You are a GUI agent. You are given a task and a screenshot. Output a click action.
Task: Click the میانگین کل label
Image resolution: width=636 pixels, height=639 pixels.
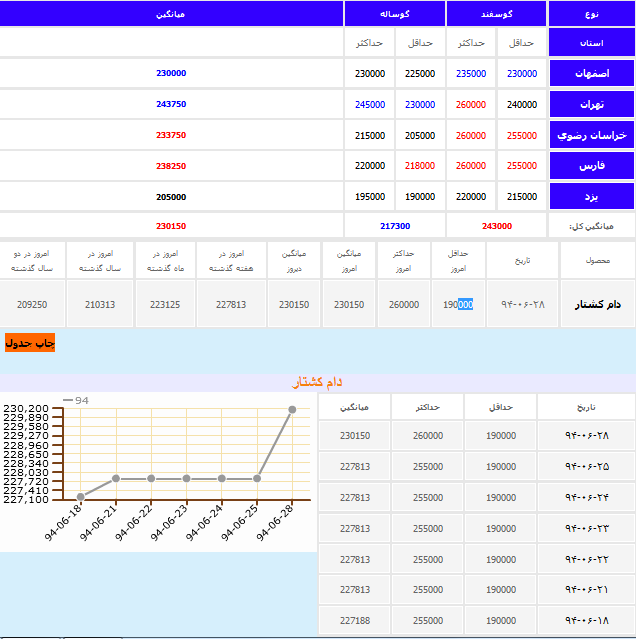(591, 226)
